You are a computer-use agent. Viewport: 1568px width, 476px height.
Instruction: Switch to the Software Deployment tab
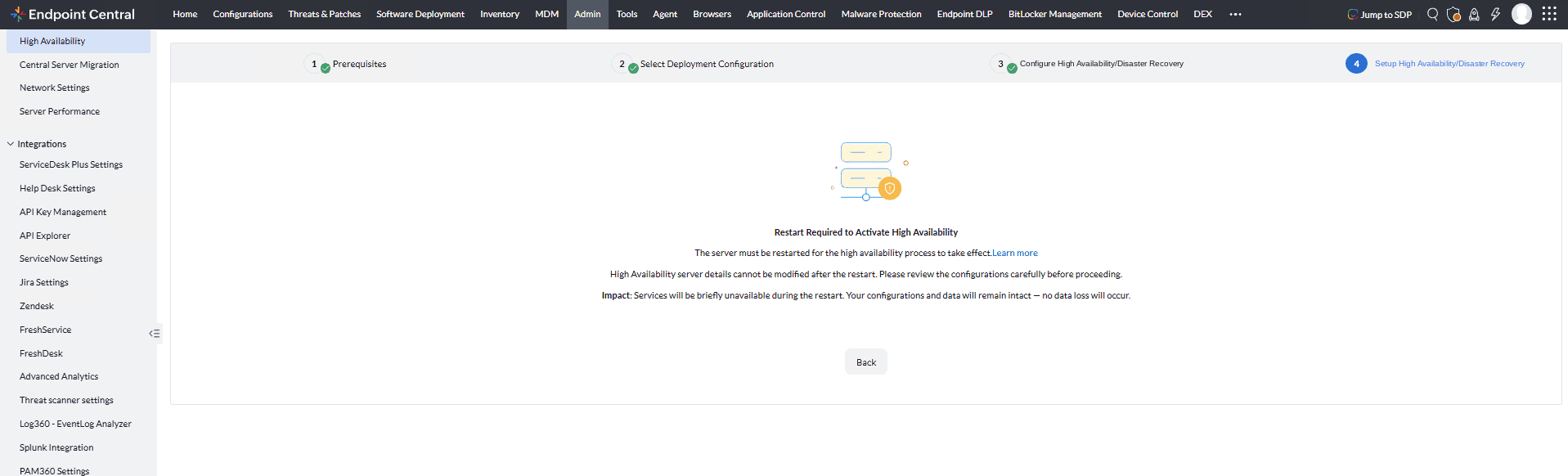pos(420,14)
